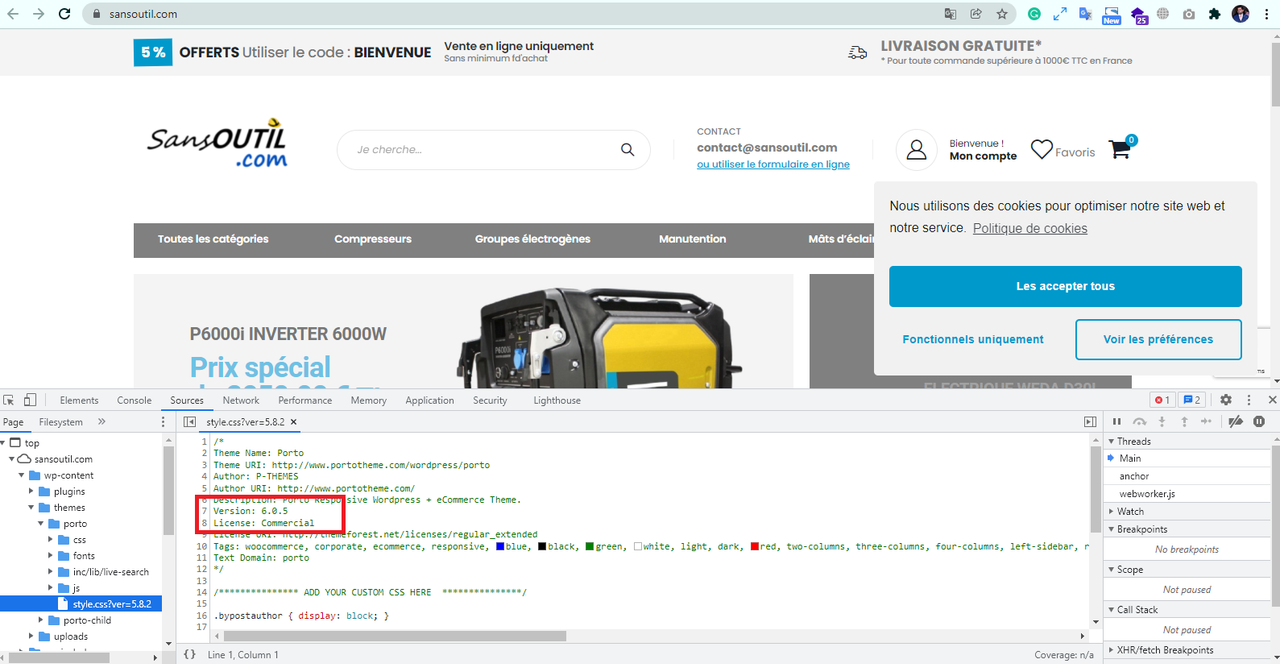Expand the css folder
Viewport: 1280px width, 664px height.
[52, 540]
